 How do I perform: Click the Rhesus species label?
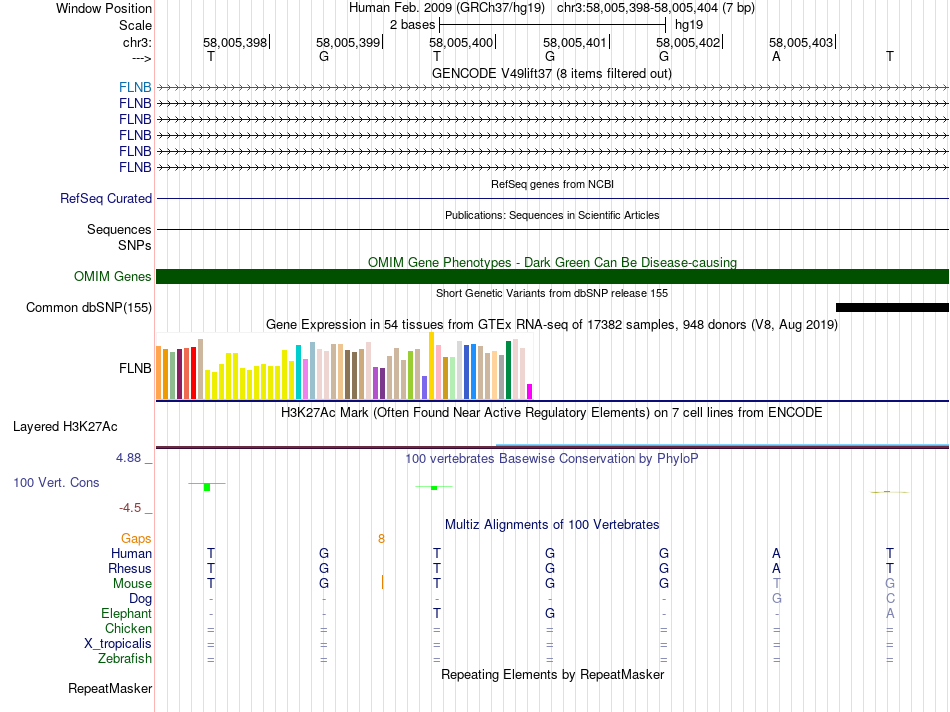pyautogui.click(x=130, y=568)
